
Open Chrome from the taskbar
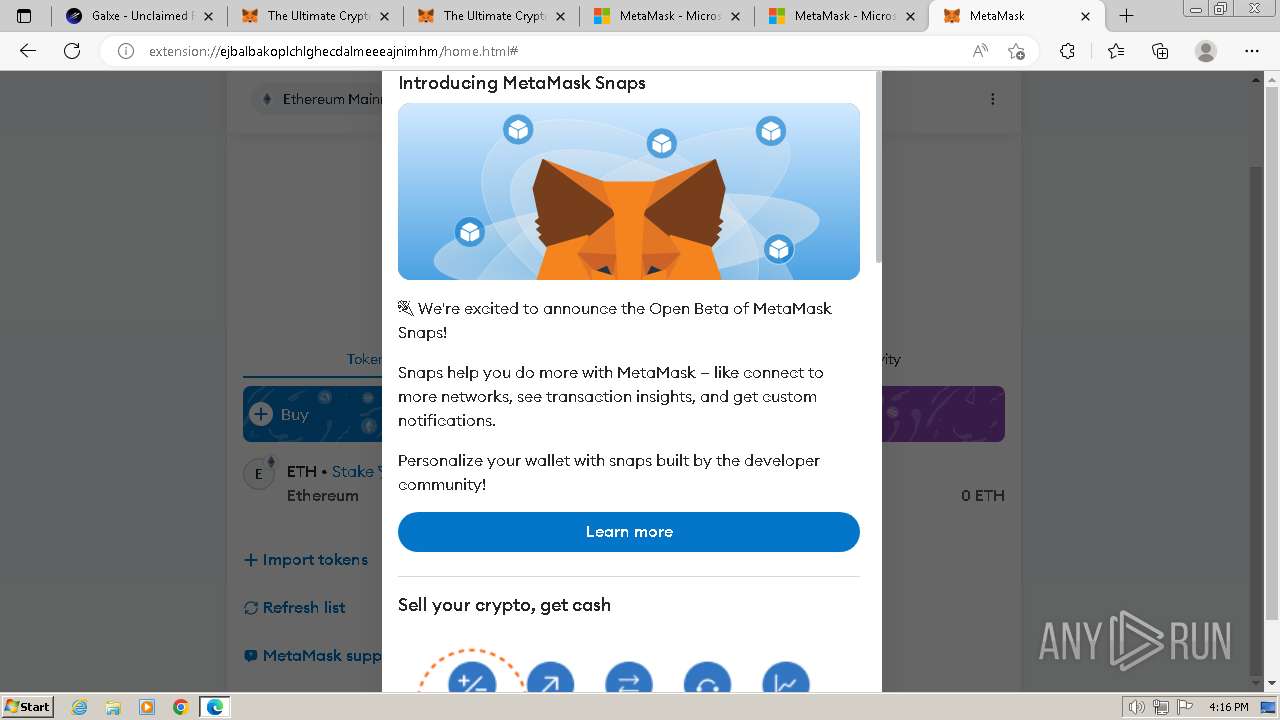click(180, 707)
